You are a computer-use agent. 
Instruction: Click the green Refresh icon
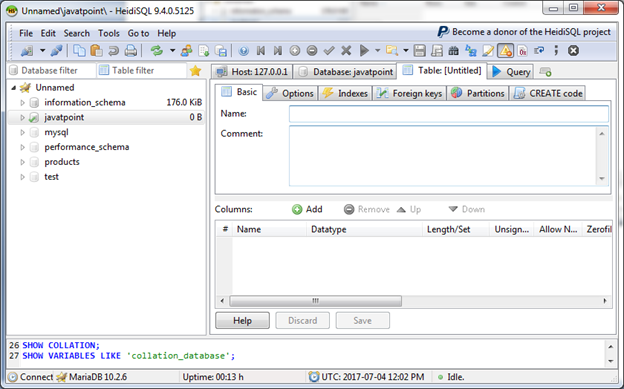pyautogui.click(x=156, y=51)
